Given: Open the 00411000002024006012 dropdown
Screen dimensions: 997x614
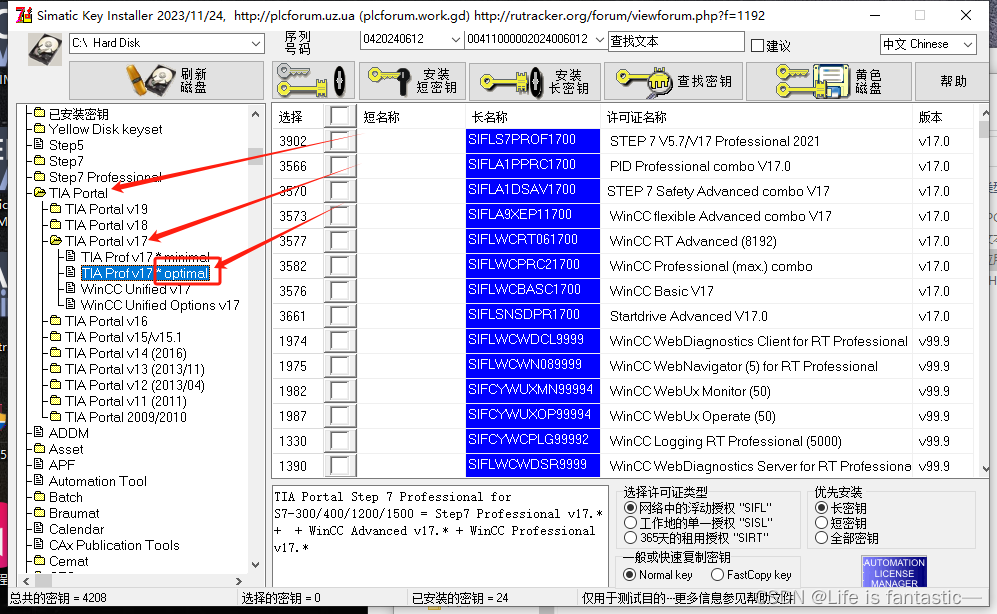Looking at the screenshot, I should [599, 39].
